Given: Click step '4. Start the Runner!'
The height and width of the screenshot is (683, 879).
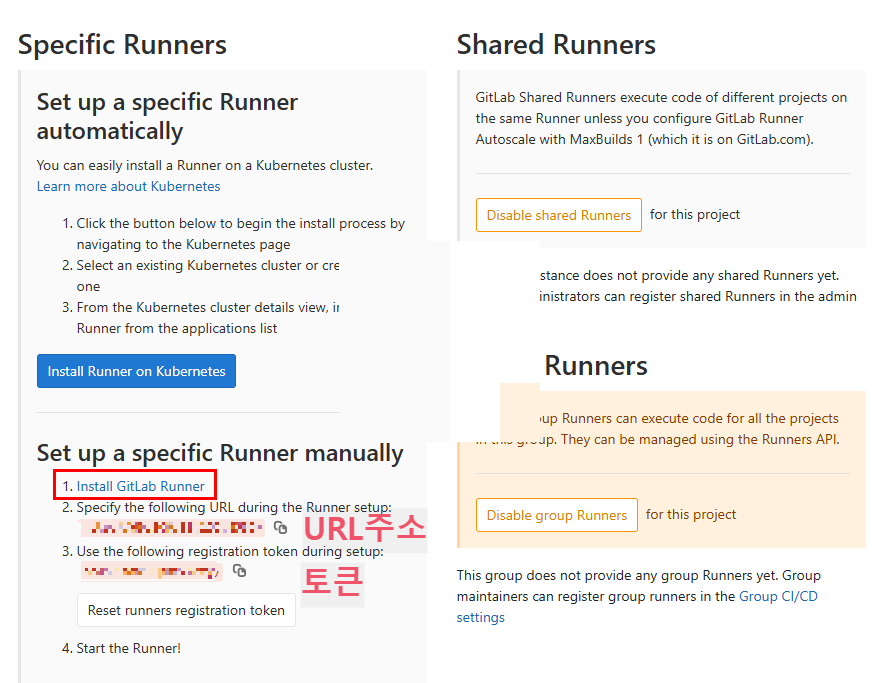Looking at the screenshot, I should pyautogui.click(x=122, y=648).
